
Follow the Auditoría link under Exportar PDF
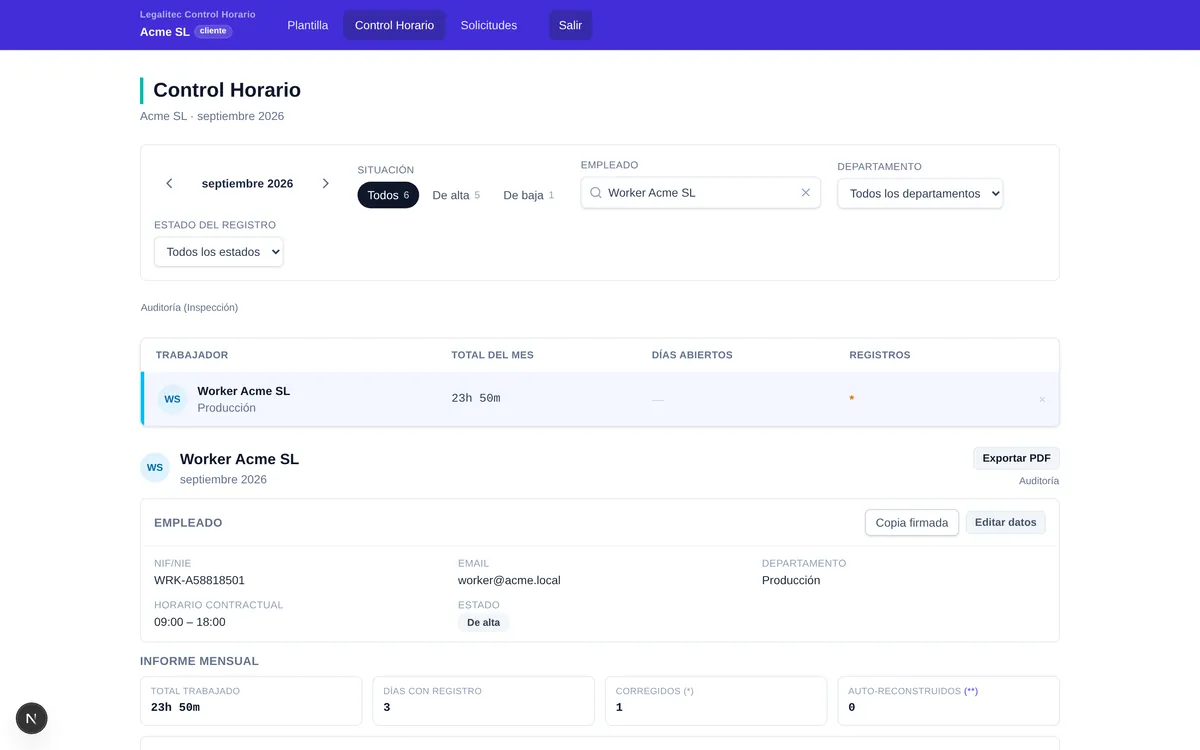[x=1039, y=481]
